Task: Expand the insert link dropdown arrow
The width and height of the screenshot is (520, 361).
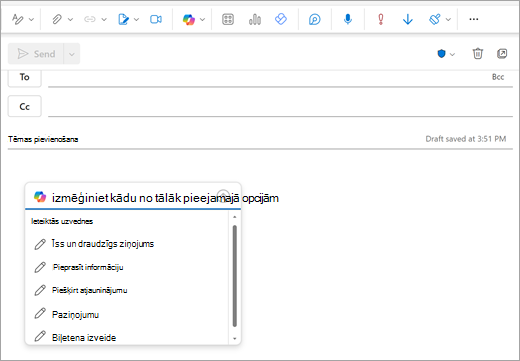Action: coord(104,19)
